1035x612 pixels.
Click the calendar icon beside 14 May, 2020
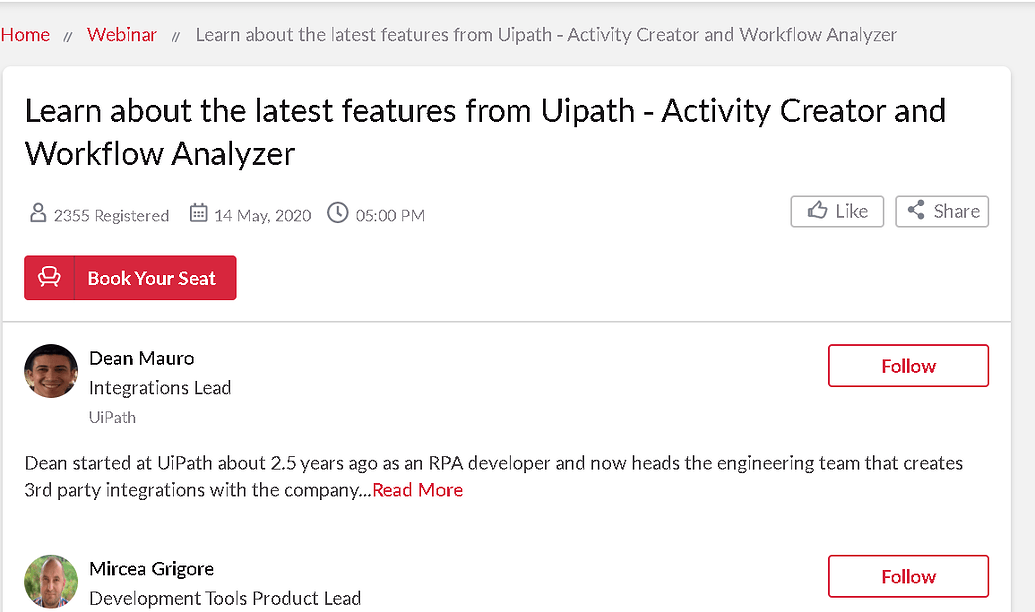click(199, 213)
